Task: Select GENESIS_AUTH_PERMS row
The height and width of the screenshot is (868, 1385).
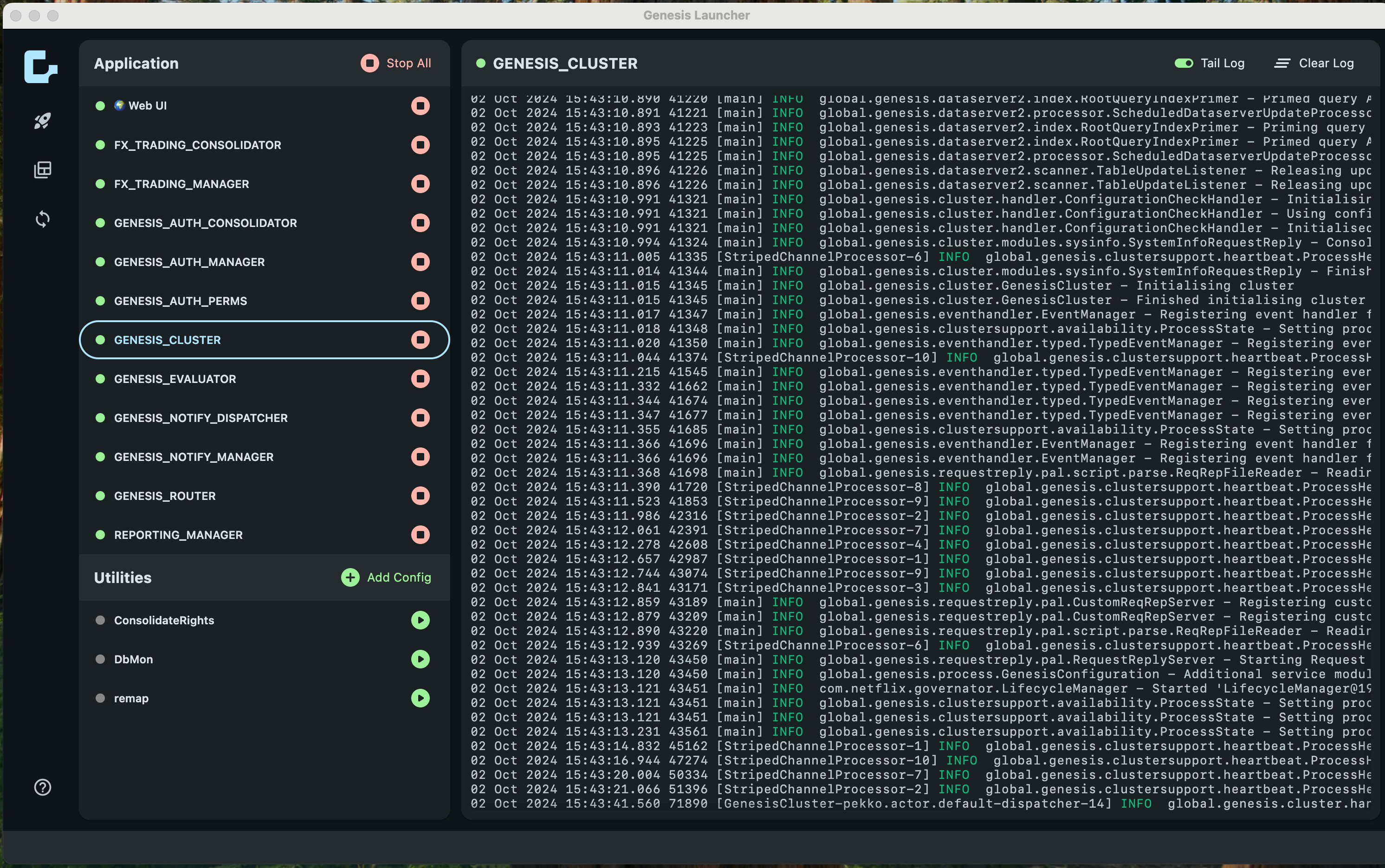Action: pos(264,301)
